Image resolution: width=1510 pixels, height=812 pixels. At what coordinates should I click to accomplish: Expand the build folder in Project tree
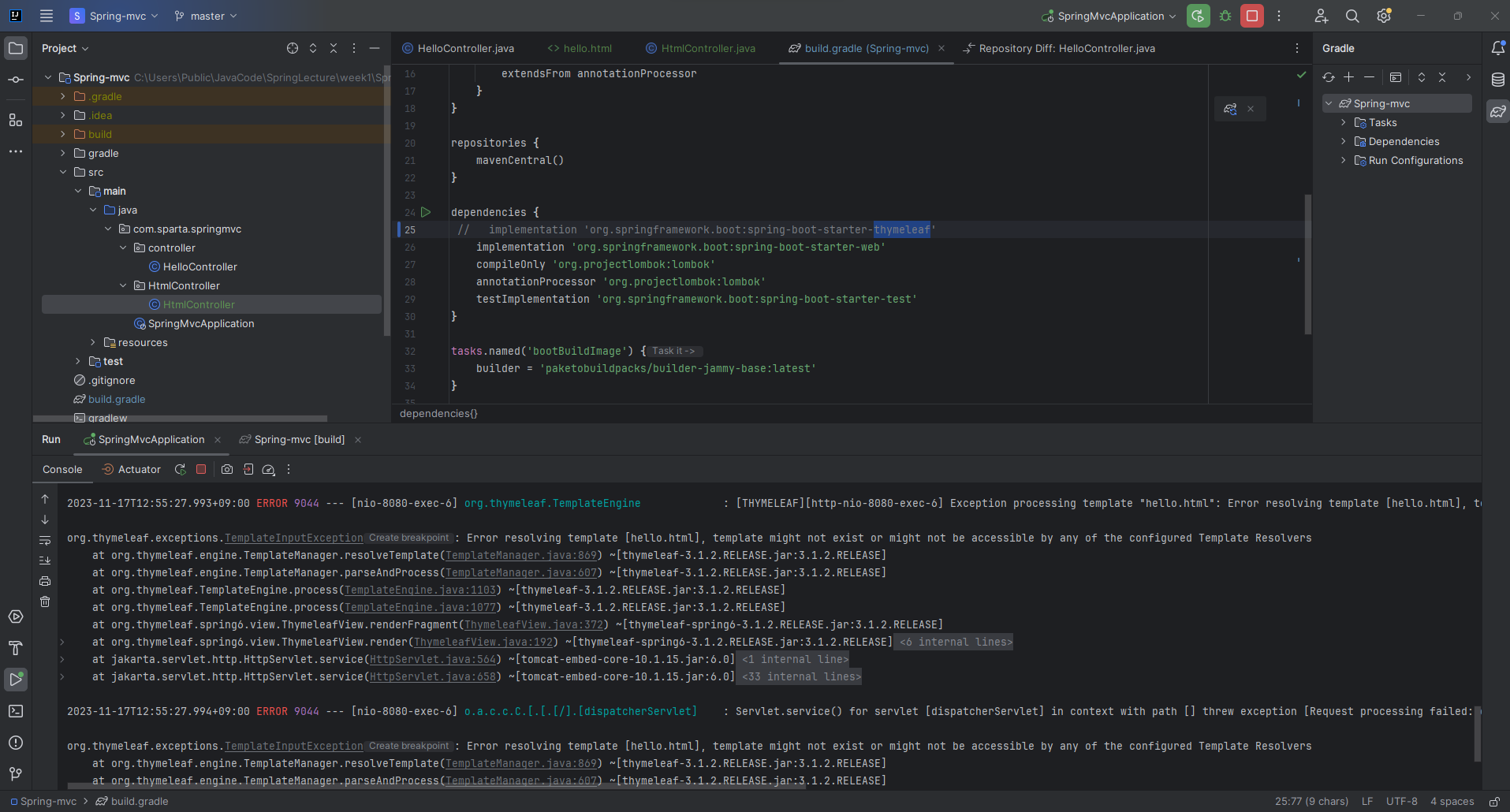pos(63,134)
